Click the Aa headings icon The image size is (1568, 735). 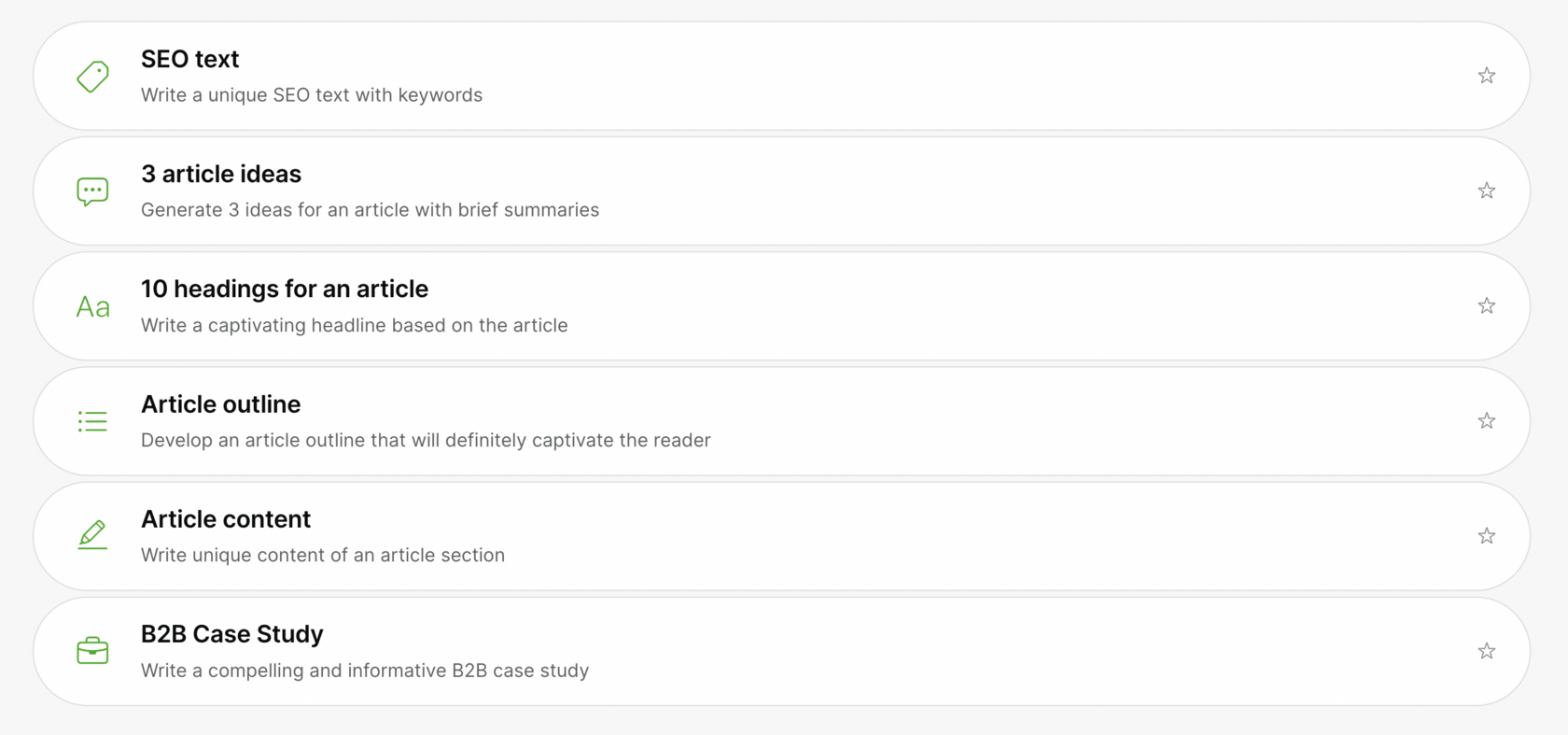click(92, 307)
